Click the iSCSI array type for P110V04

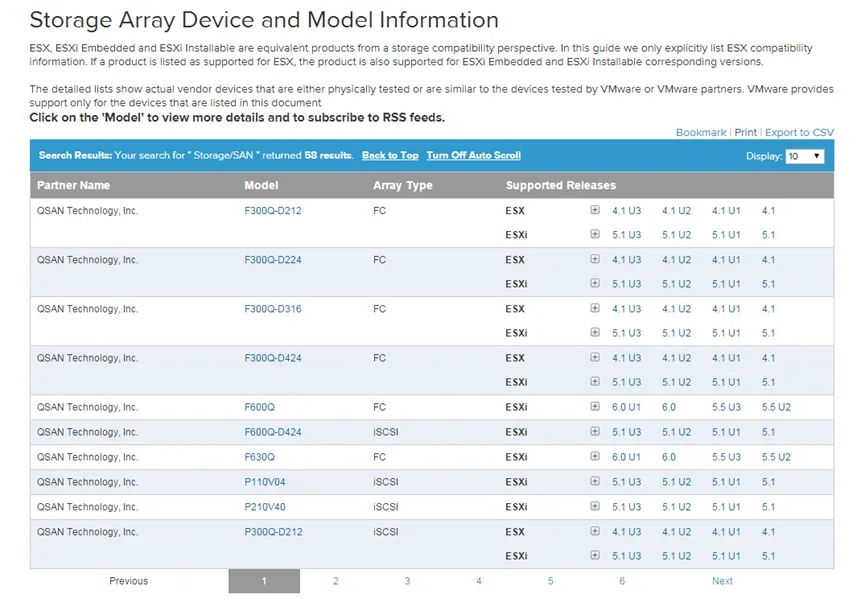[386, 482]
